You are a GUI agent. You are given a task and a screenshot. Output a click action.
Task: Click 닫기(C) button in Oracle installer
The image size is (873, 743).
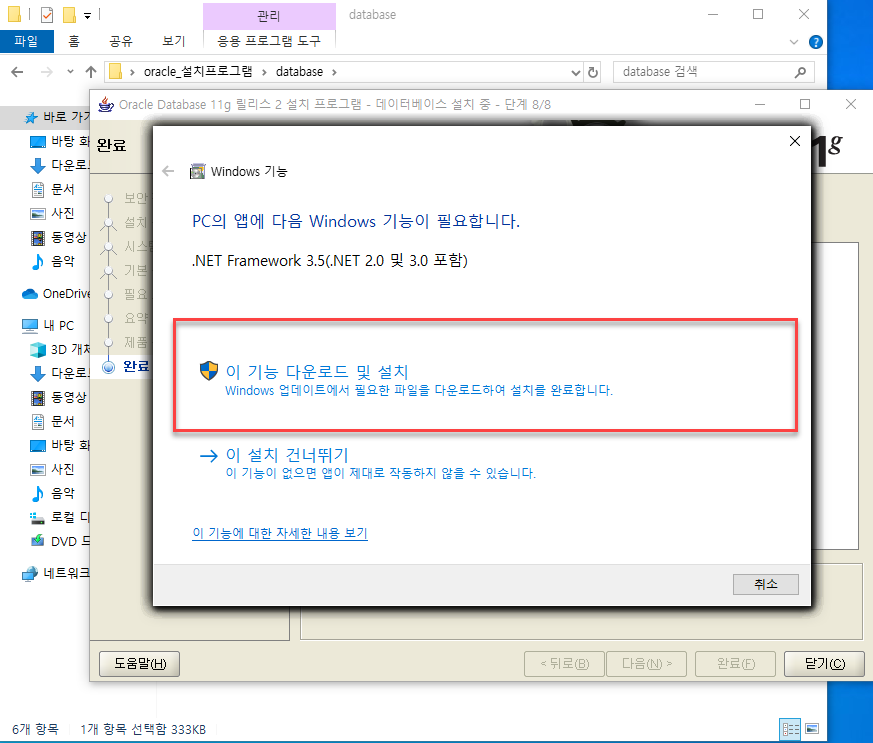click(x=824, y=663)
